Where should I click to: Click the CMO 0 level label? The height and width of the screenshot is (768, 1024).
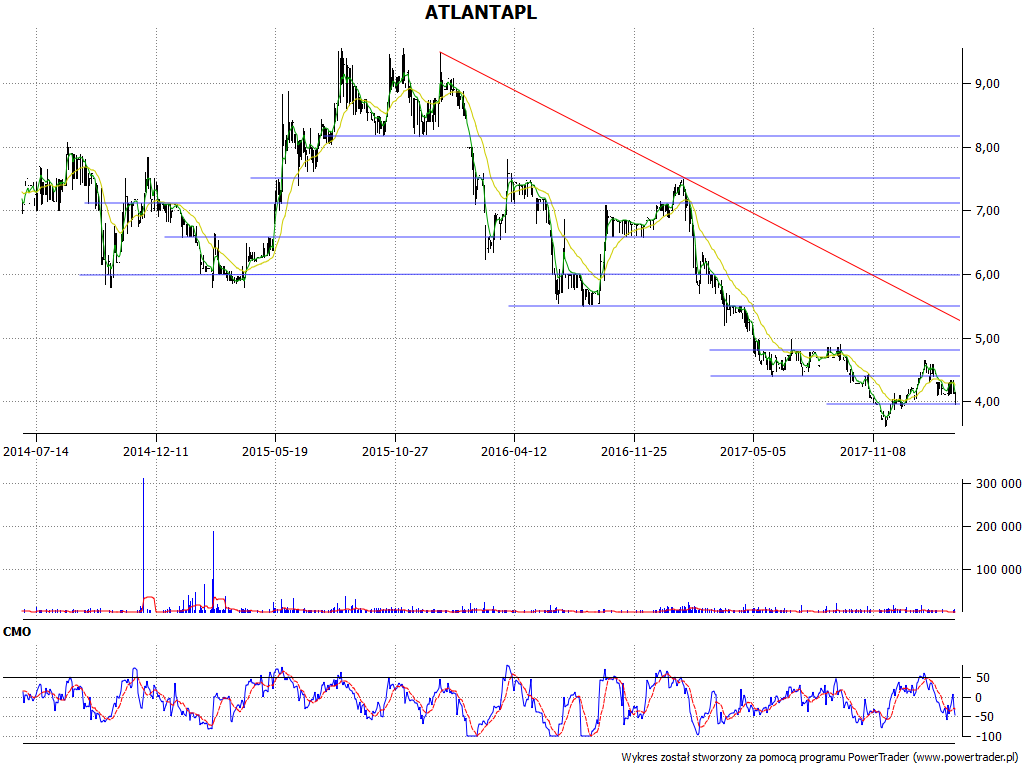pyautogui.click(x=978, y=697)
